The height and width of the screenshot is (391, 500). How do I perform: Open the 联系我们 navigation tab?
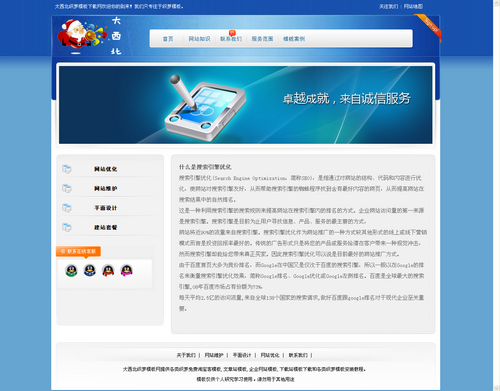pos(231,39)
